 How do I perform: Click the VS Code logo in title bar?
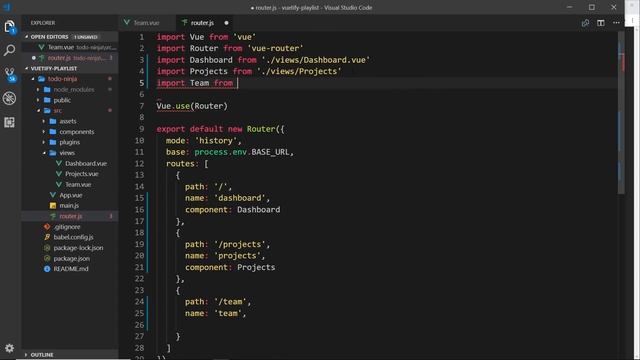click(x=7, y=7)
